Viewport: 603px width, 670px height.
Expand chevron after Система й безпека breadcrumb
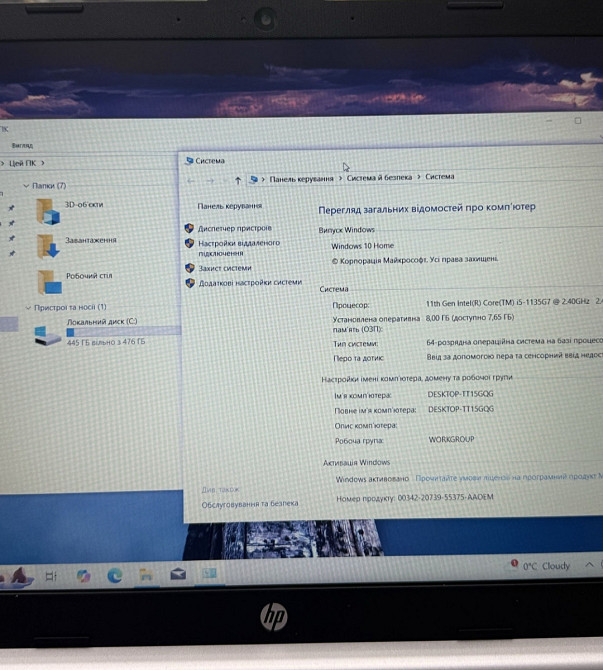pyautogui.click(x=419, y=177)
